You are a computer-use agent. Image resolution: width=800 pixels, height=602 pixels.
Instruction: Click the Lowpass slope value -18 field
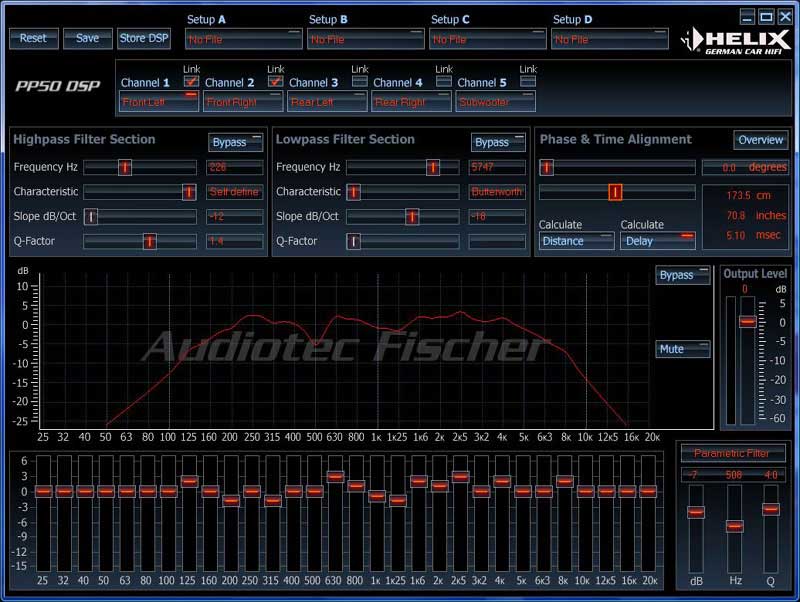497,216
